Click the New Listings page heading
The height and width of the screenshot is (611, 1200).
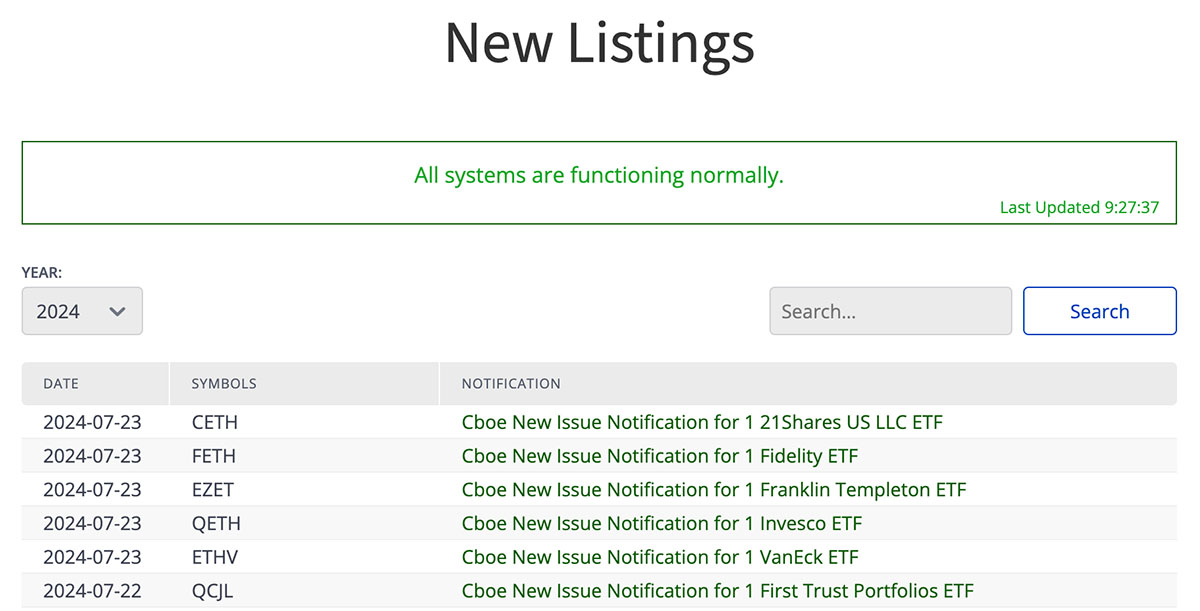pos(599,44)
